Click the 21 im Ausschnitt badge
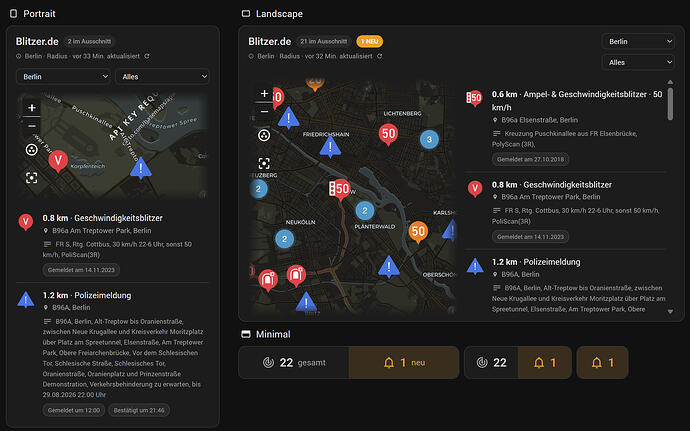The width and height of the screenshot is (690, 431). click(x=323, y=41)
